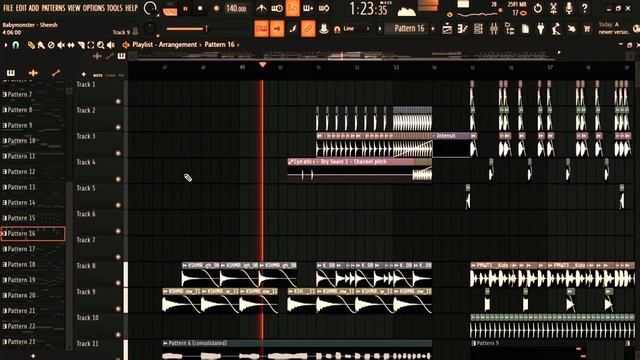The height and width of the screenshot is (360, 640).
Task: Toggle the recording countdown icon
Action: 293,8
